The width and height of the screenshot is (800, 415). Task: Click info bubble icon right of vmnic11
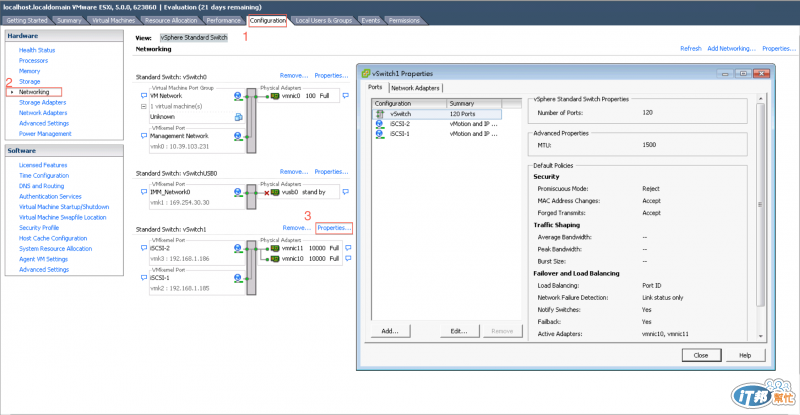pyautogui.click(x=348, y=248)
